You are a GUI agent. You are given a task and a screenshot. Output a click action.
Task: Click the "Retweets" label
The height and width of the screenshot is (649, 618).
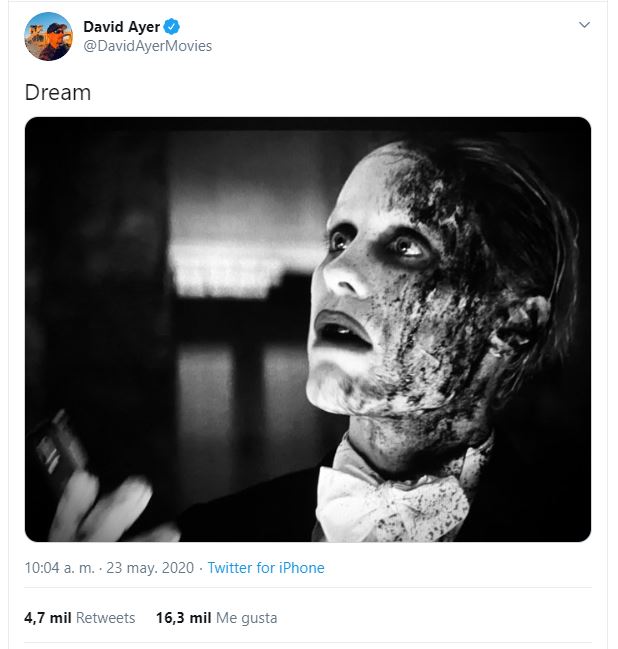pos(105,618)
